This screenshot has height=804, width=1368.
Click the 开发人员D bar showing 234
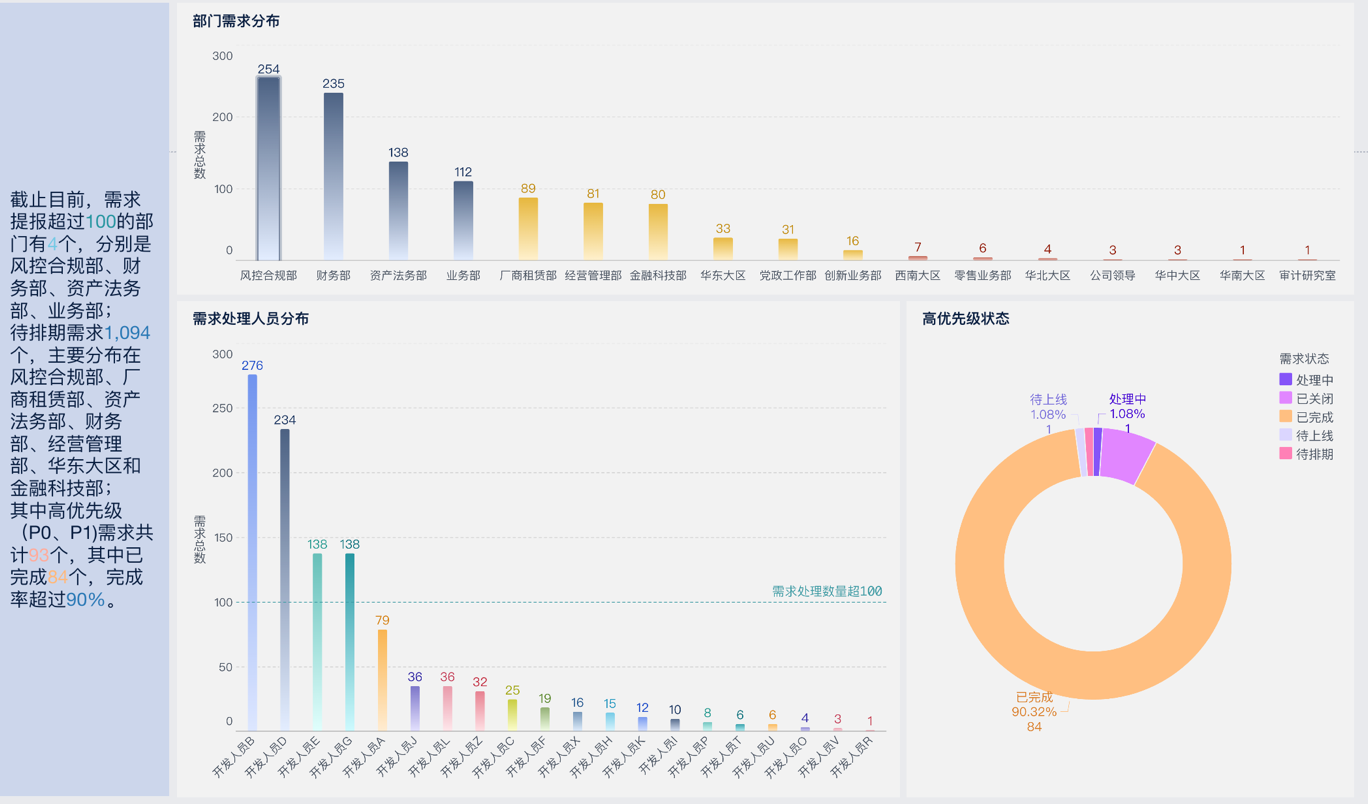(285, 579)
